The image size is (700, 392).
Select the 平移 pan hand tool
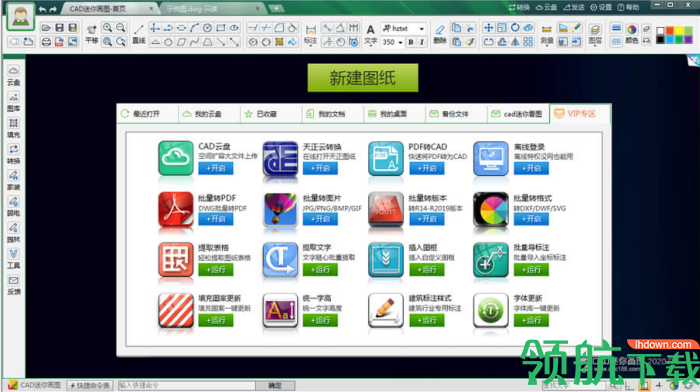92,34
